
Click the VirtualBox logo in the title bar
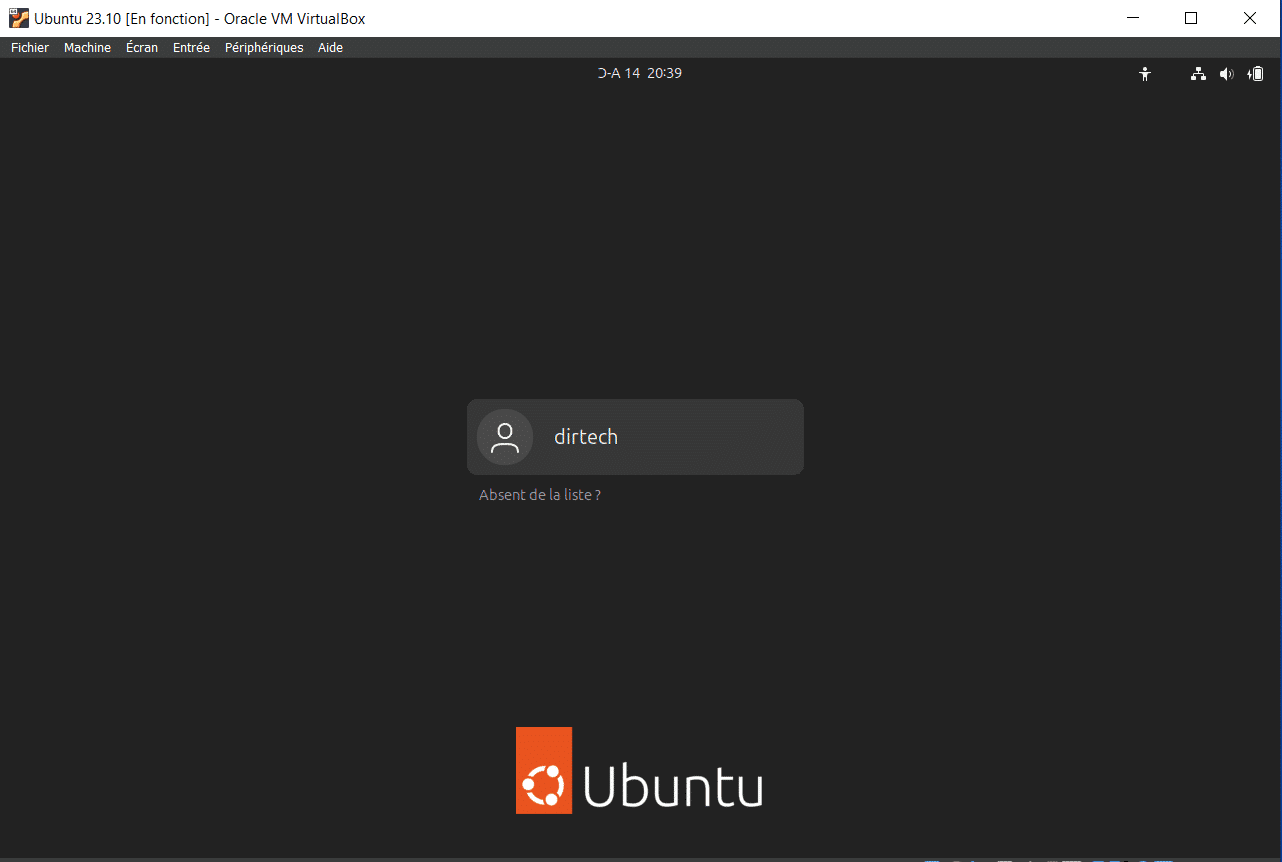pos(18,18)
